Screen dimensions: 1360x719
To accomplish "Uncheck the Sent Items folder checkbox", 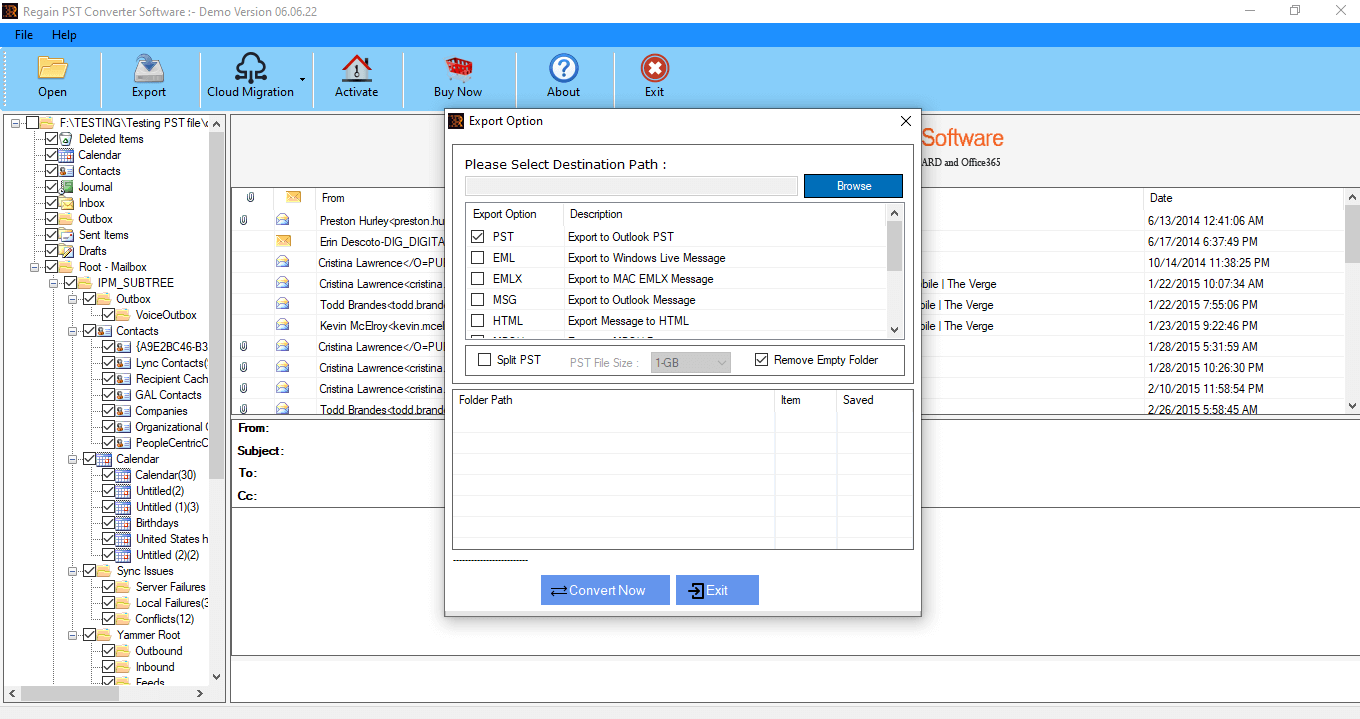I will click(x=52, y=235).
